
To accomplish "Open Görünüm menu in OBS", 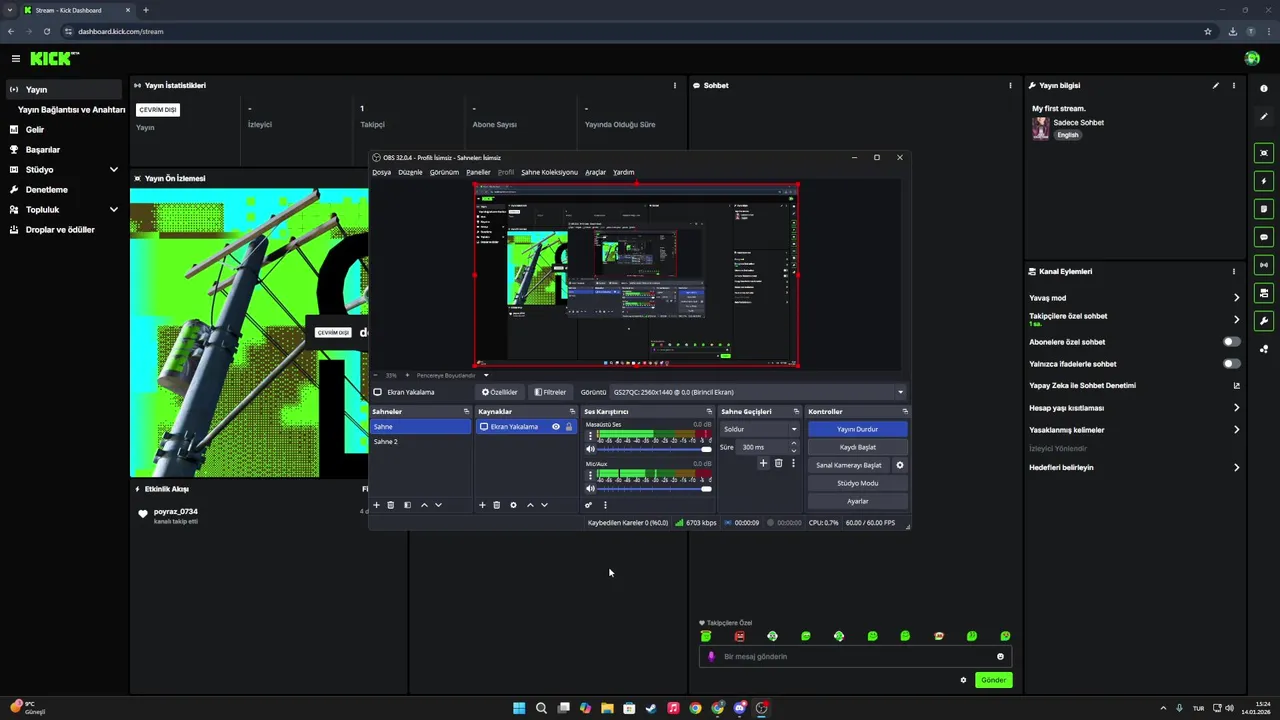I will (444, 172).
